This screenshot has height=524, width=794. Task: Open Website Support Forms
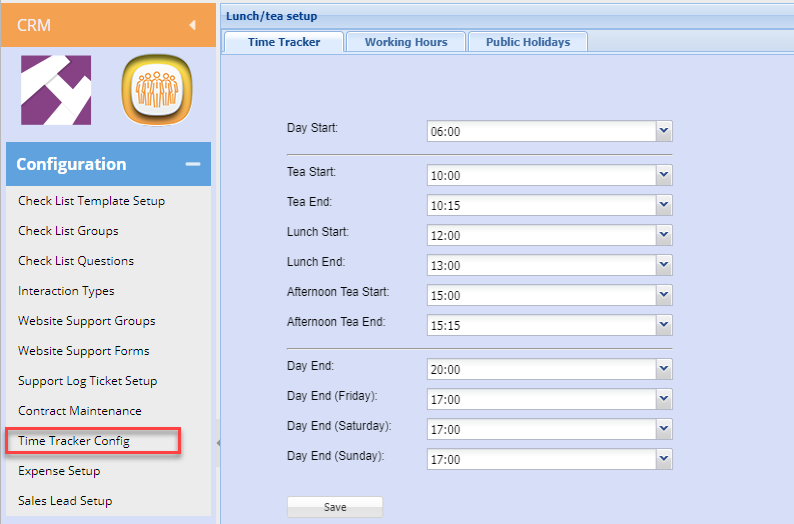pyautogui.click(x=84, y=350)
